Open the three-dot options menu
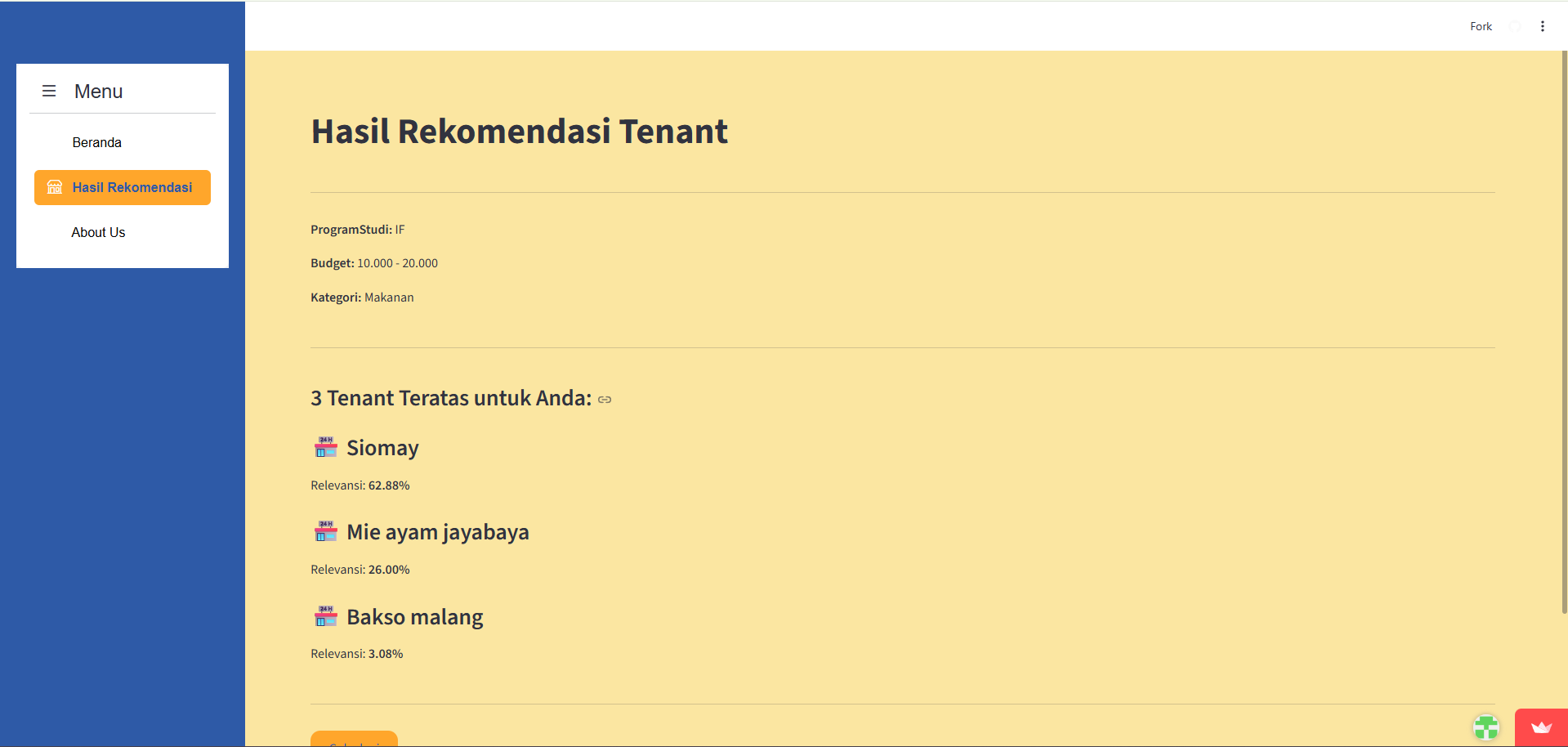 (x=1543, y=26)
